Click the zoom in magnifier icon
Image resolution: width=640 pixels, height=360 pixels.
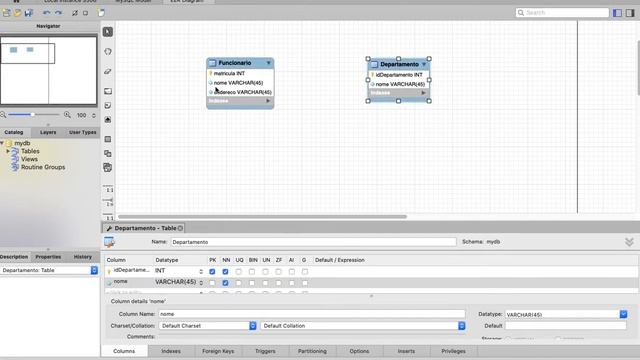pos(67,115)
